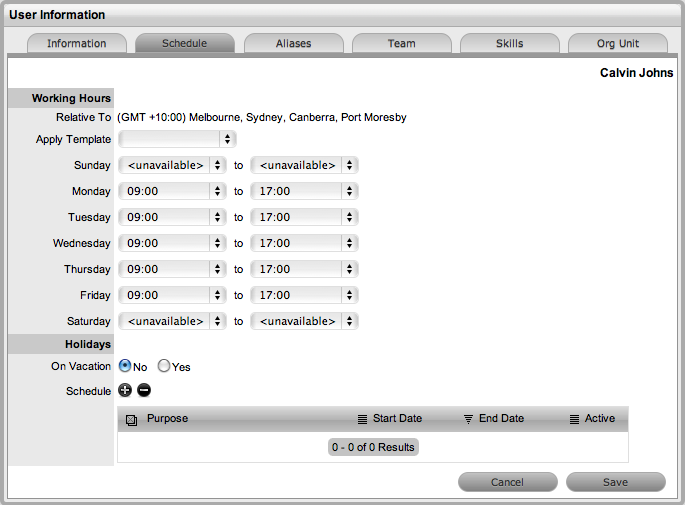Select Yes for On Vacation
Image resolution: width=685 pixels, height=505 pixels.
pos(164,366)
